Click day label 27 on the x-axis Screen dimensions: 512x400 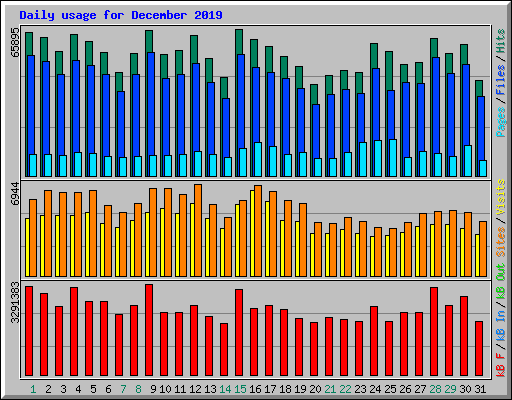[x=420, y=389]
